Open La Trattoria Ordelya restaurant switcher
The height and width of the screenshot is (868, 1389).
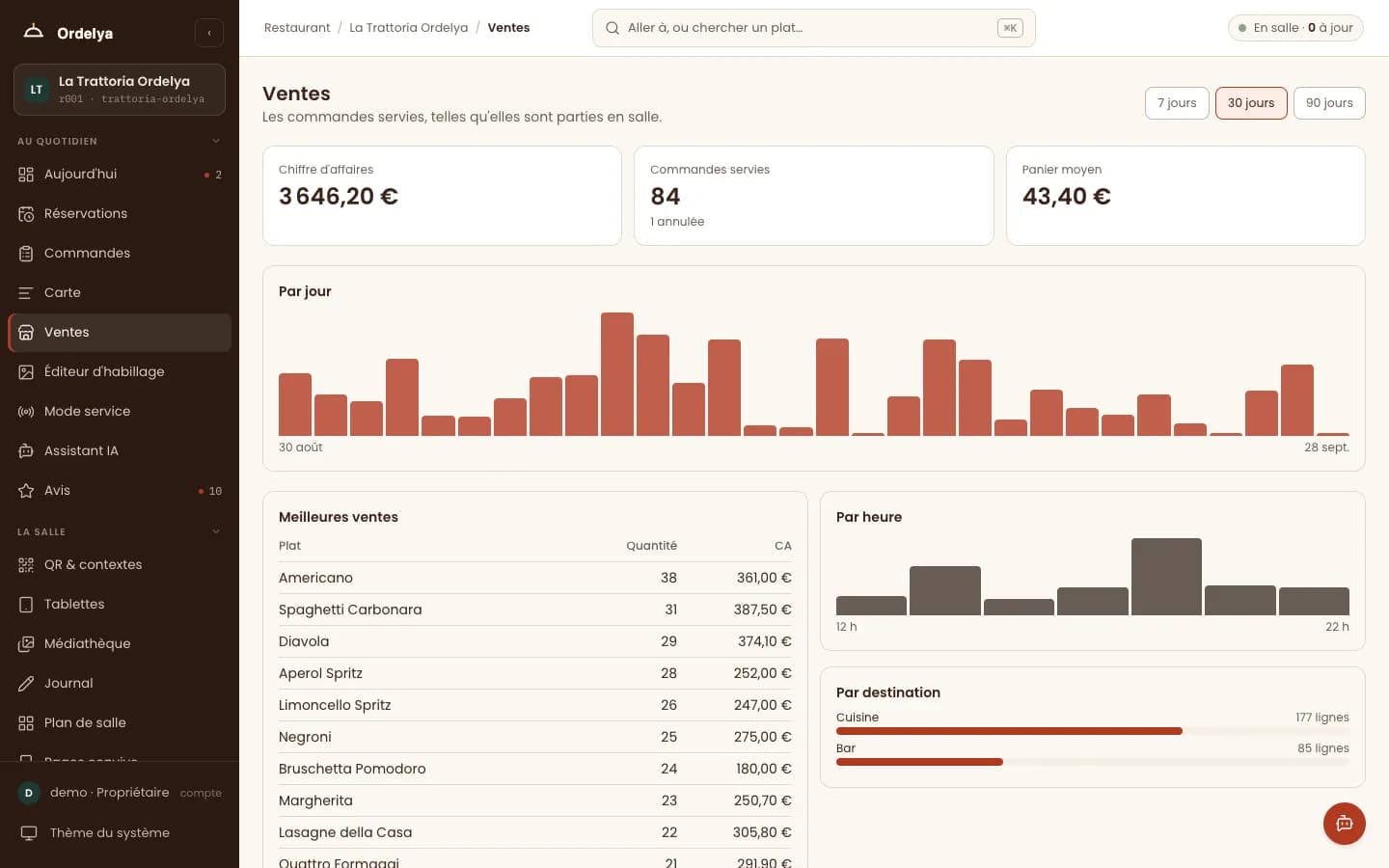tap(120, 90)
